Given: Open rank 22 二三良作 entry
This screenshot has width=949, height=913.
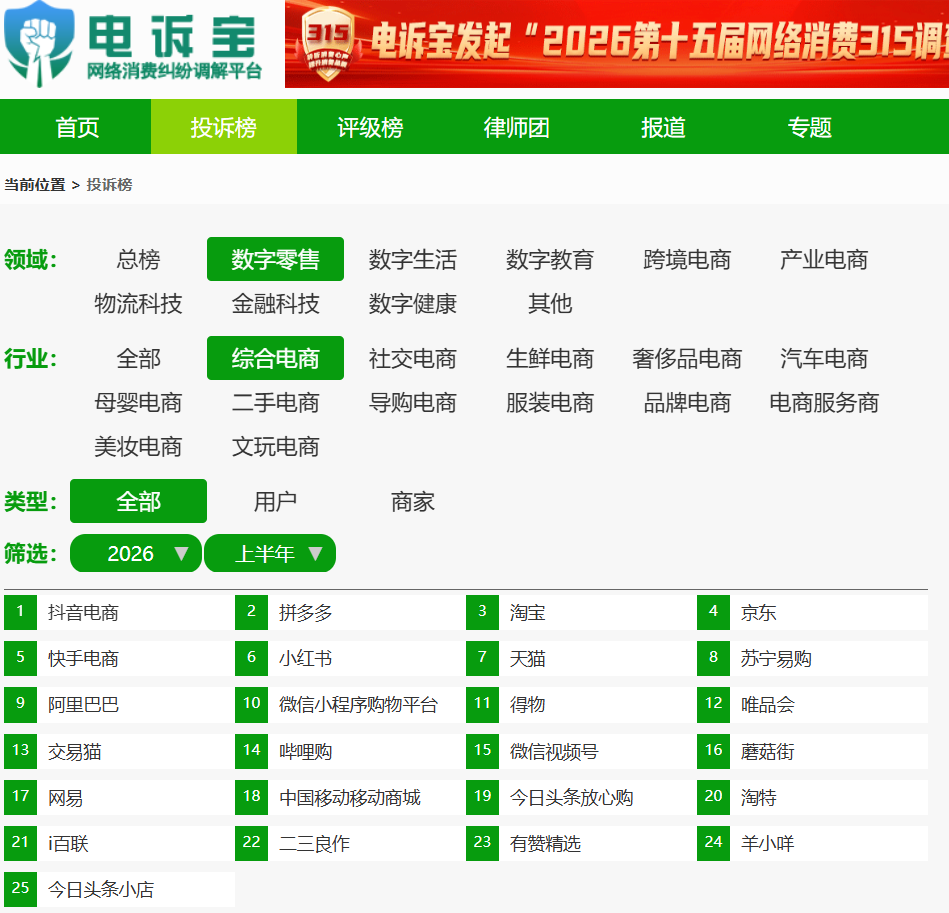Looking at the screenshot, I should pos(350,843).
